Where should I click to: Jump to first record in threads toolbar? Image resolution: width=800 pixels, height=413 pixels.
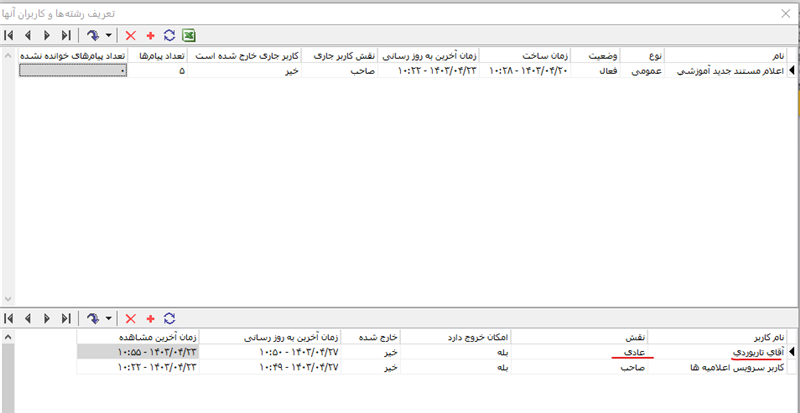point(10,35)
